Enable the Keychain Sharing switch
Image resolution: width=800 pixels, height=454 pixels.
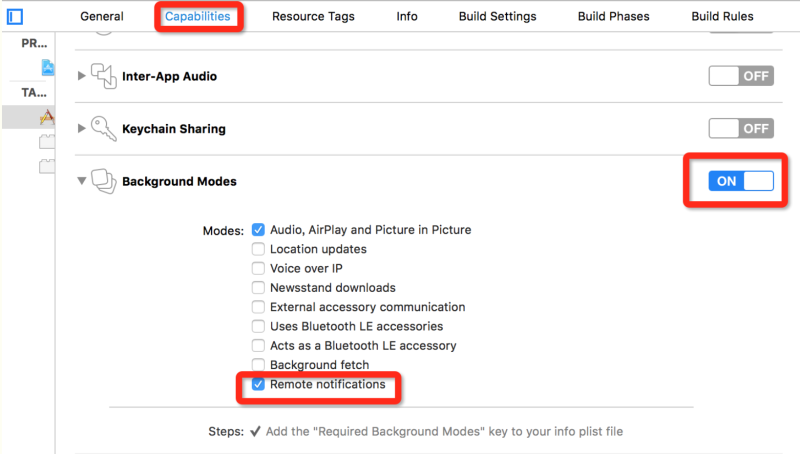click(740, 128)
